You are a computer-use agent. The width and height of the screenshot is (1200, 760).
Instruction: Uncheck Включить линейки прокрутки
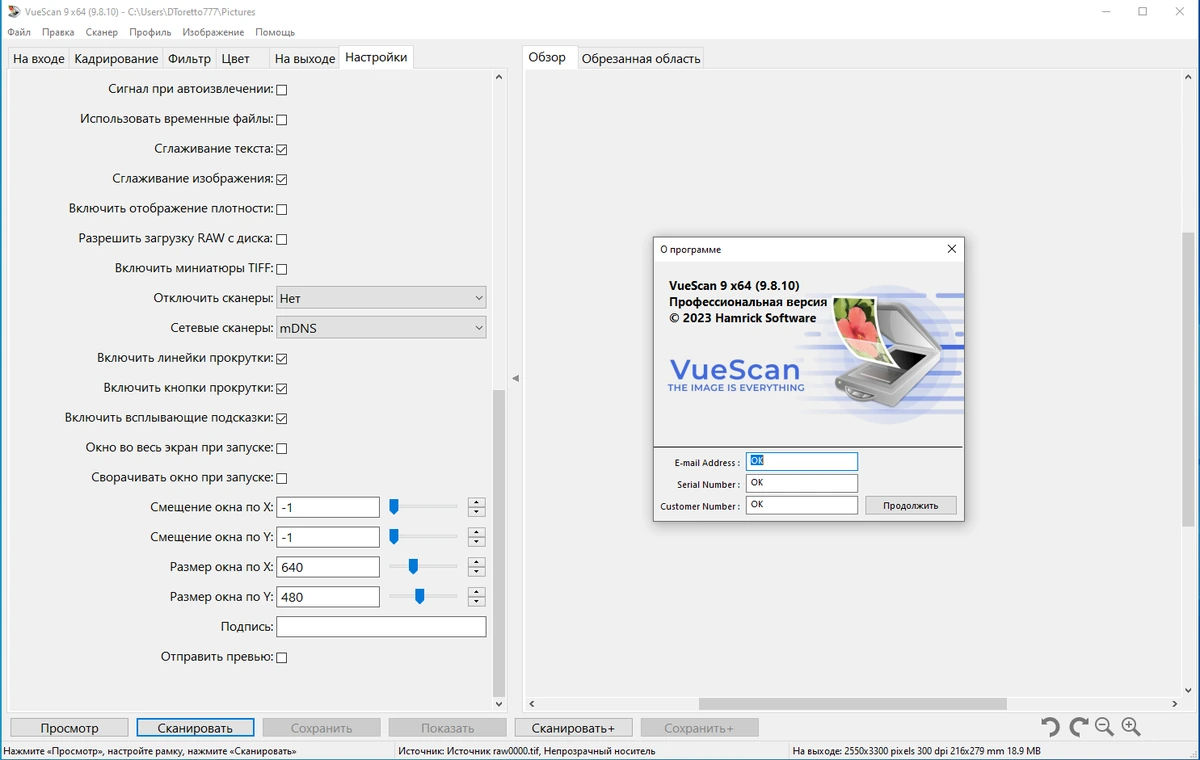(281, 359)
